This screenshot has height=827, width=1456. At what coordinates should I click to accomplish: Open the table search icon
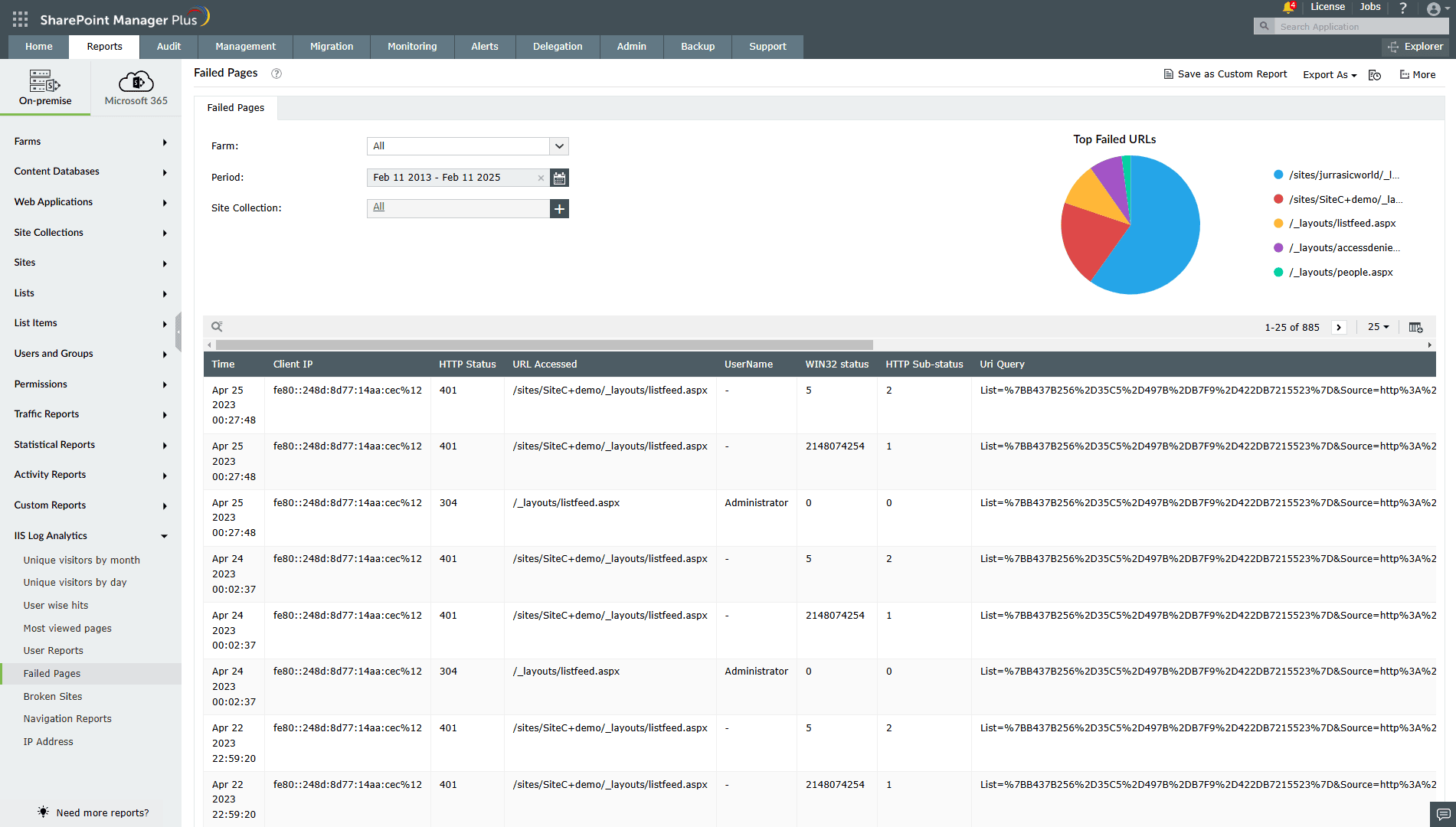click(218, 327)
